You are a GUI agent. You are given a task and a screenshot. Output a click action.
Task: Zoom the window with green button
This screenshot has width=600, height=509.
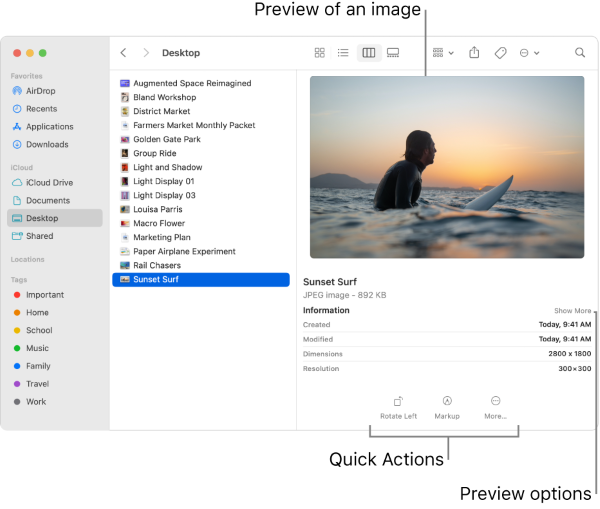(x=43, y=53)
